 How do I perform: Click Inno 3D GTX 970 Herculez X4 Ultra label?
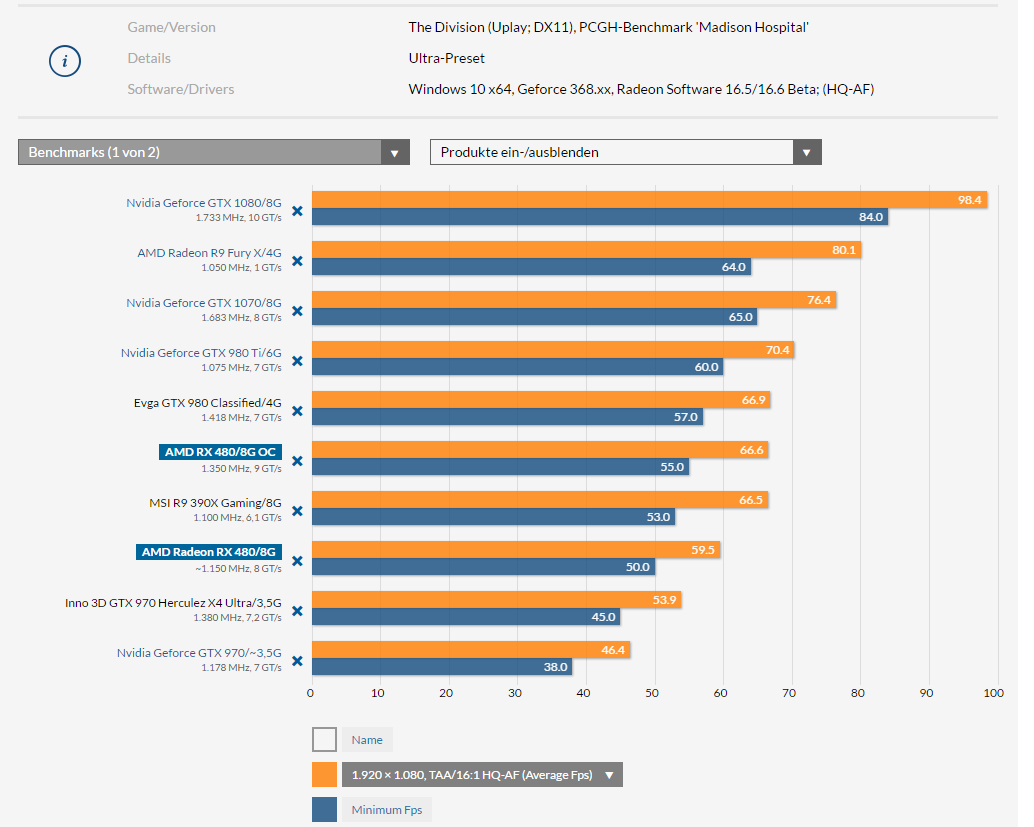173,603
